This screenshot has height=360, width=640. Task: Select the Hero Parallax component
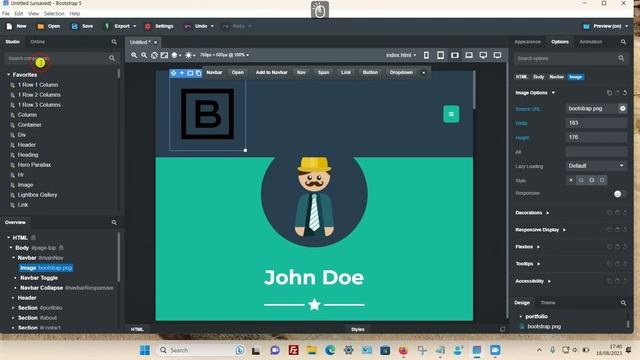34,165
